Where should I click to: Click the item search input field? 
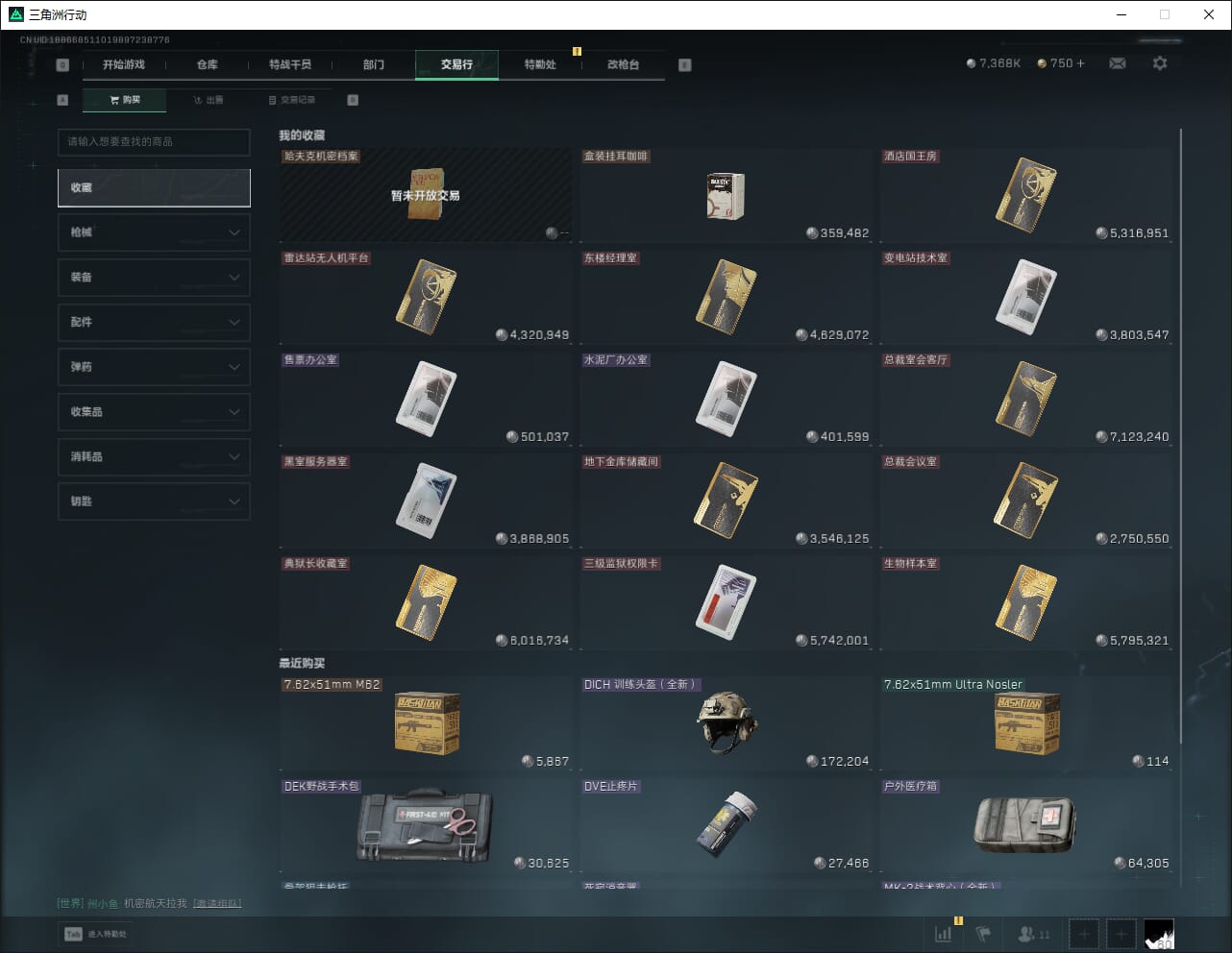pyautogui.click(x=154, y=142)
